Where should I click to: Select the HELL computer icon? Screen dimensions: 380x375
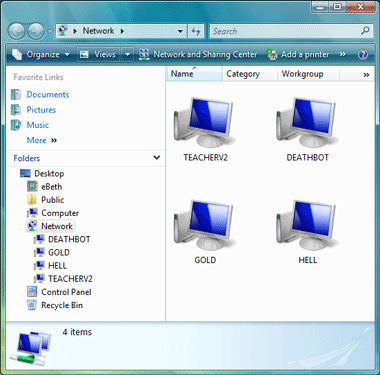[307, 225]
